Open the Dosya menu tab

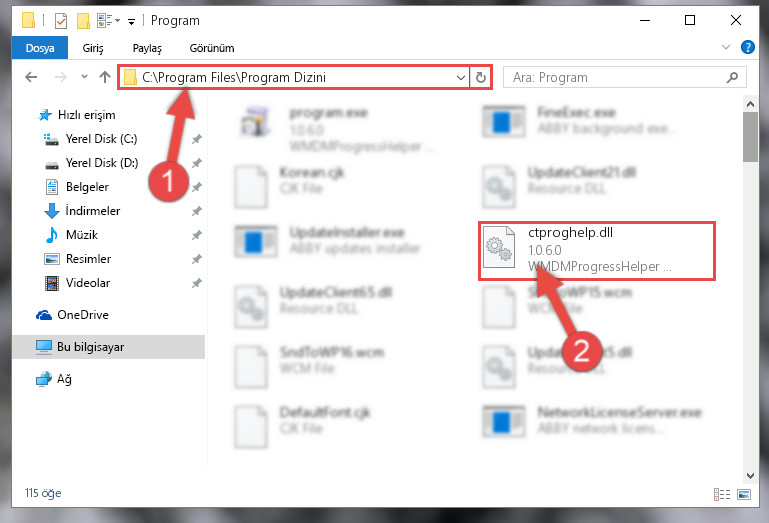click(x=40, y=48)
